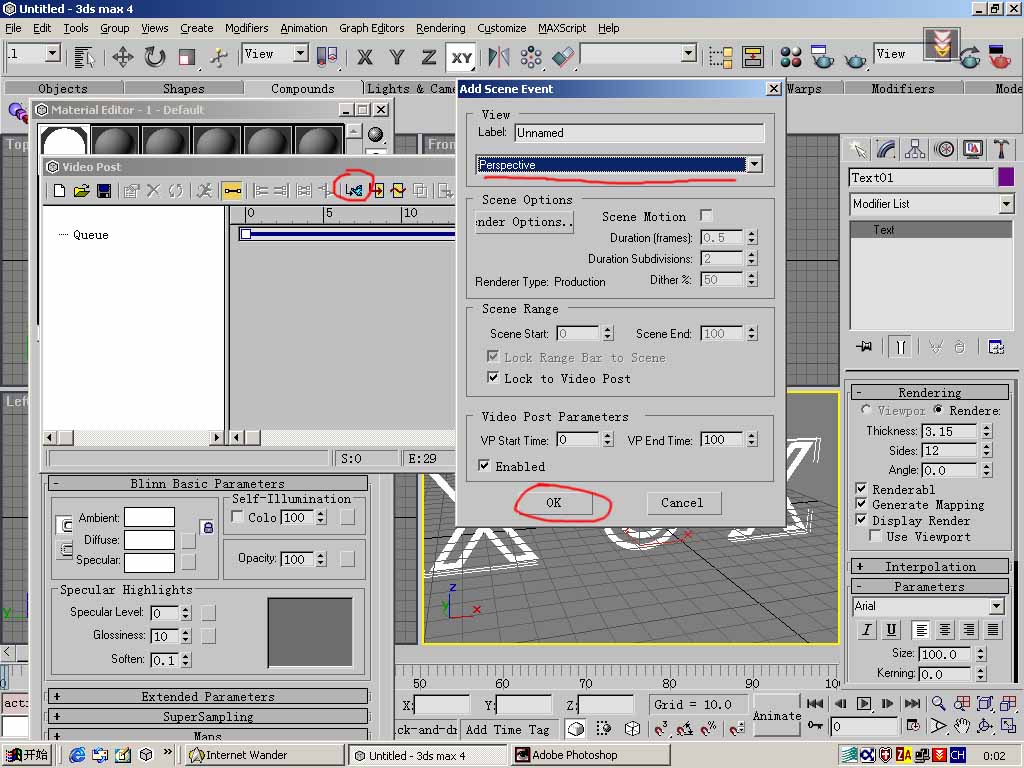Switch to the Shapes tab
Image resolution: width=1024 pixels, height=768 pixels.
183,89
